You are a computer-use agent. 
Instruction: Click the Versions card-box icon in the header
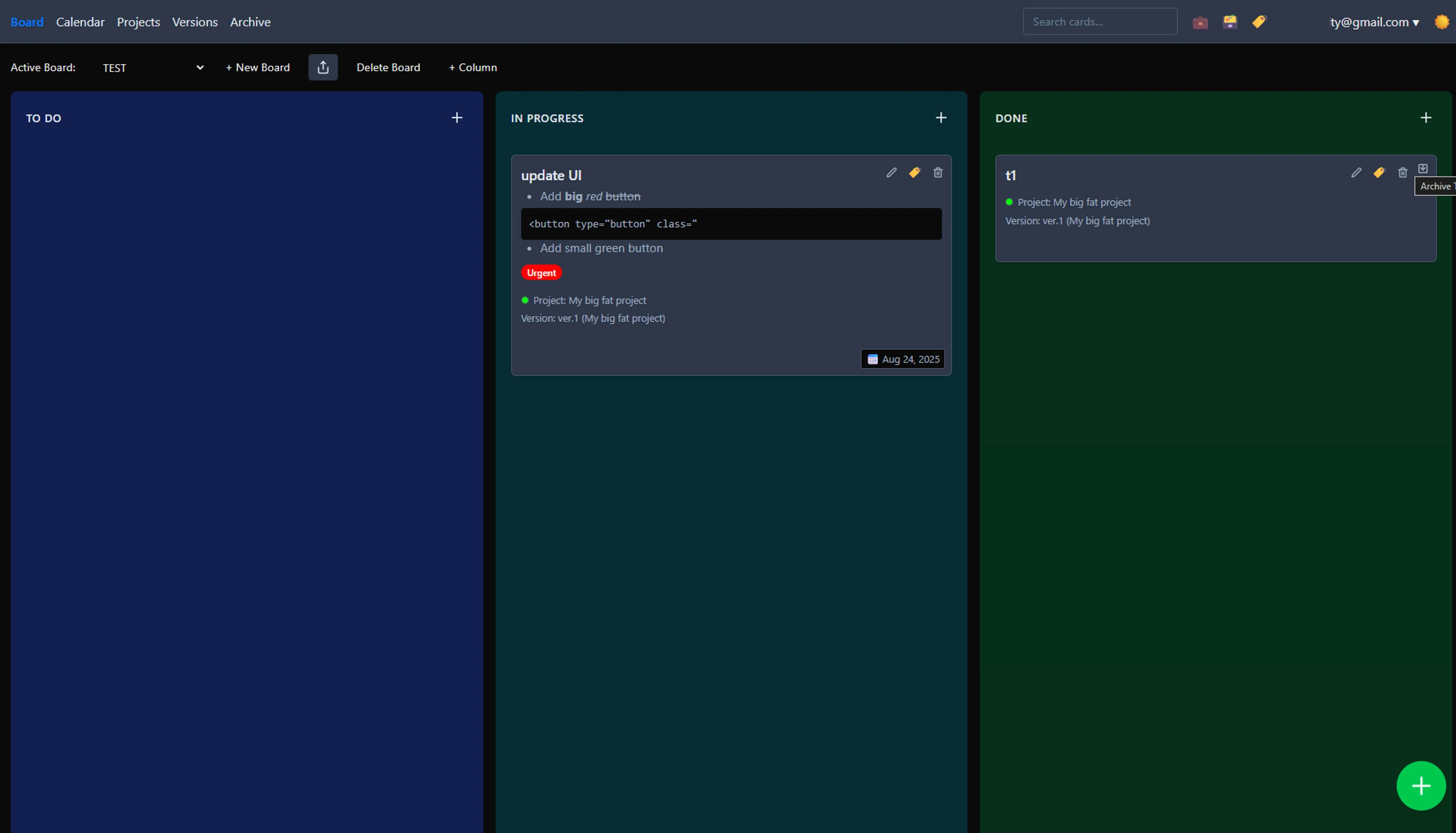(x=1230, y=22)
